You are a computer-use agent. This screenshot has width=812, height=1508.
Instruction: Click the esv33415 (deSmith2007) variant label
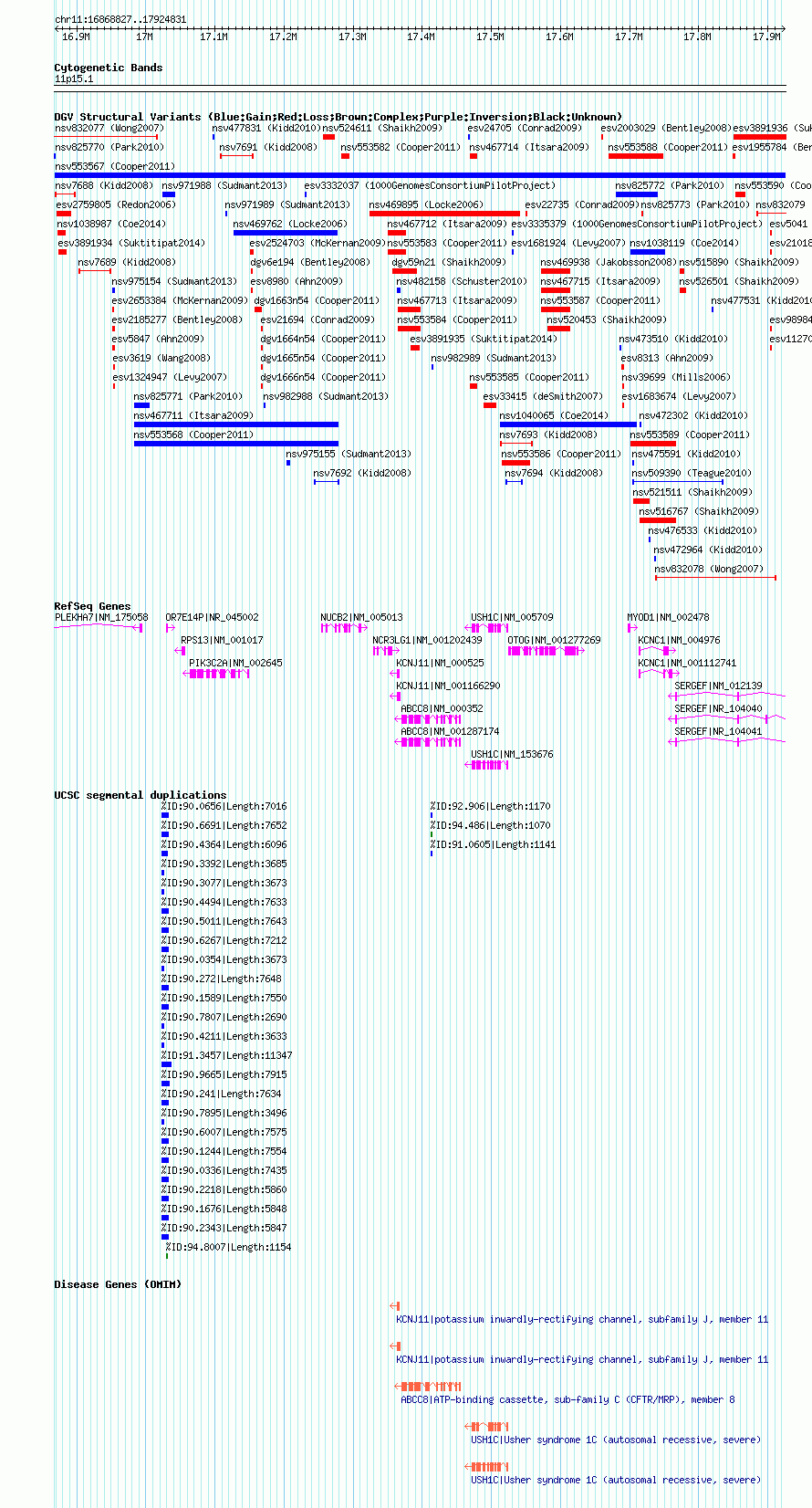coord(543,396)
